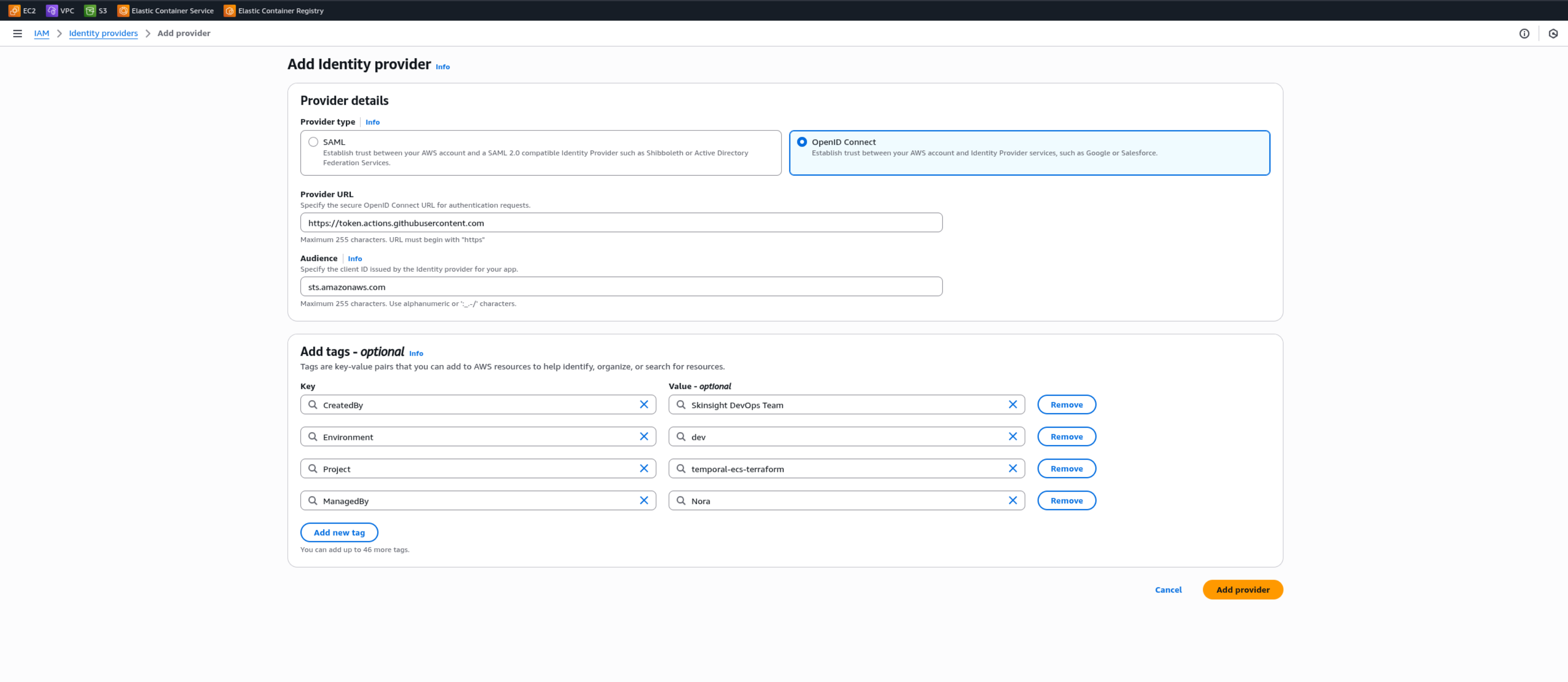The height and width of the screenshot is (682, 1568).
Task: Clear the Nora tag value
Action: pyautogui.click(x=1012, y=500)
